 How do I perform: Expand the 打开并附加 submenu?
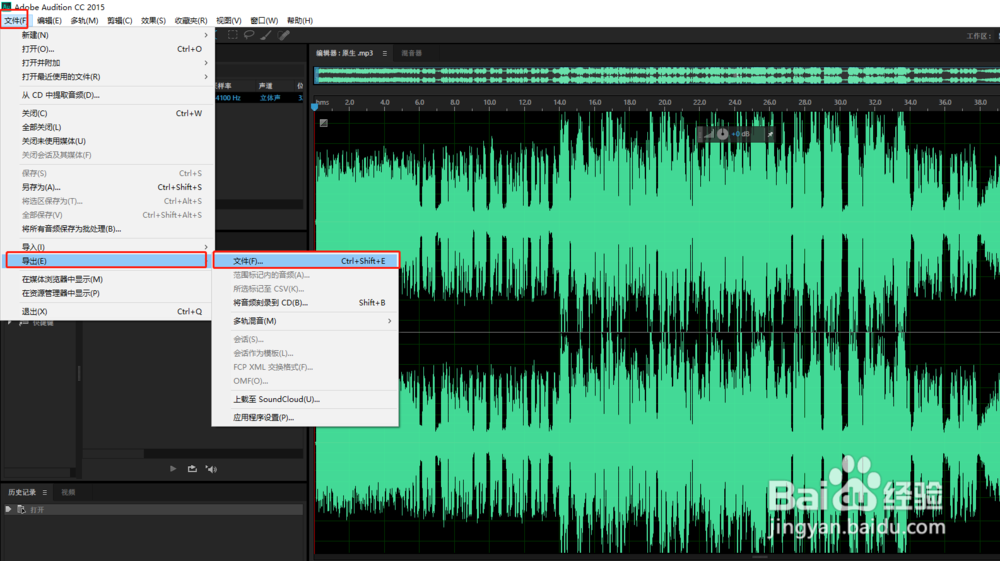[205, 62]
